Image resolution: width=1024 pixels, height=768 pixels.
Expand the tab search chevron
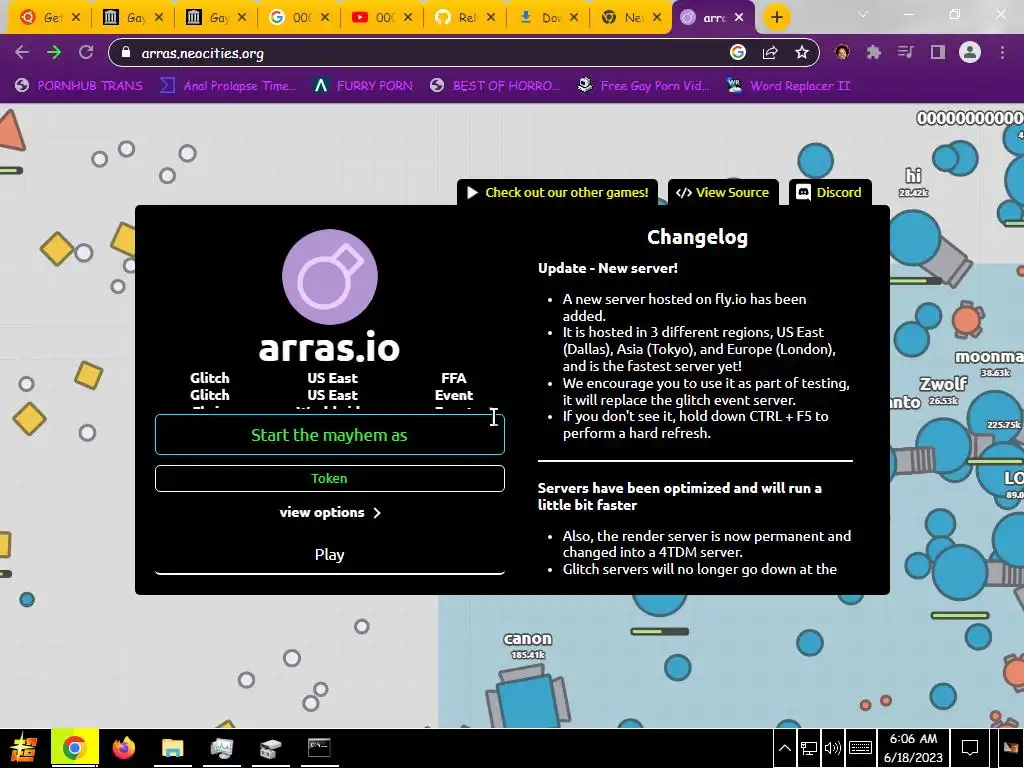click(x=863, y=14)
